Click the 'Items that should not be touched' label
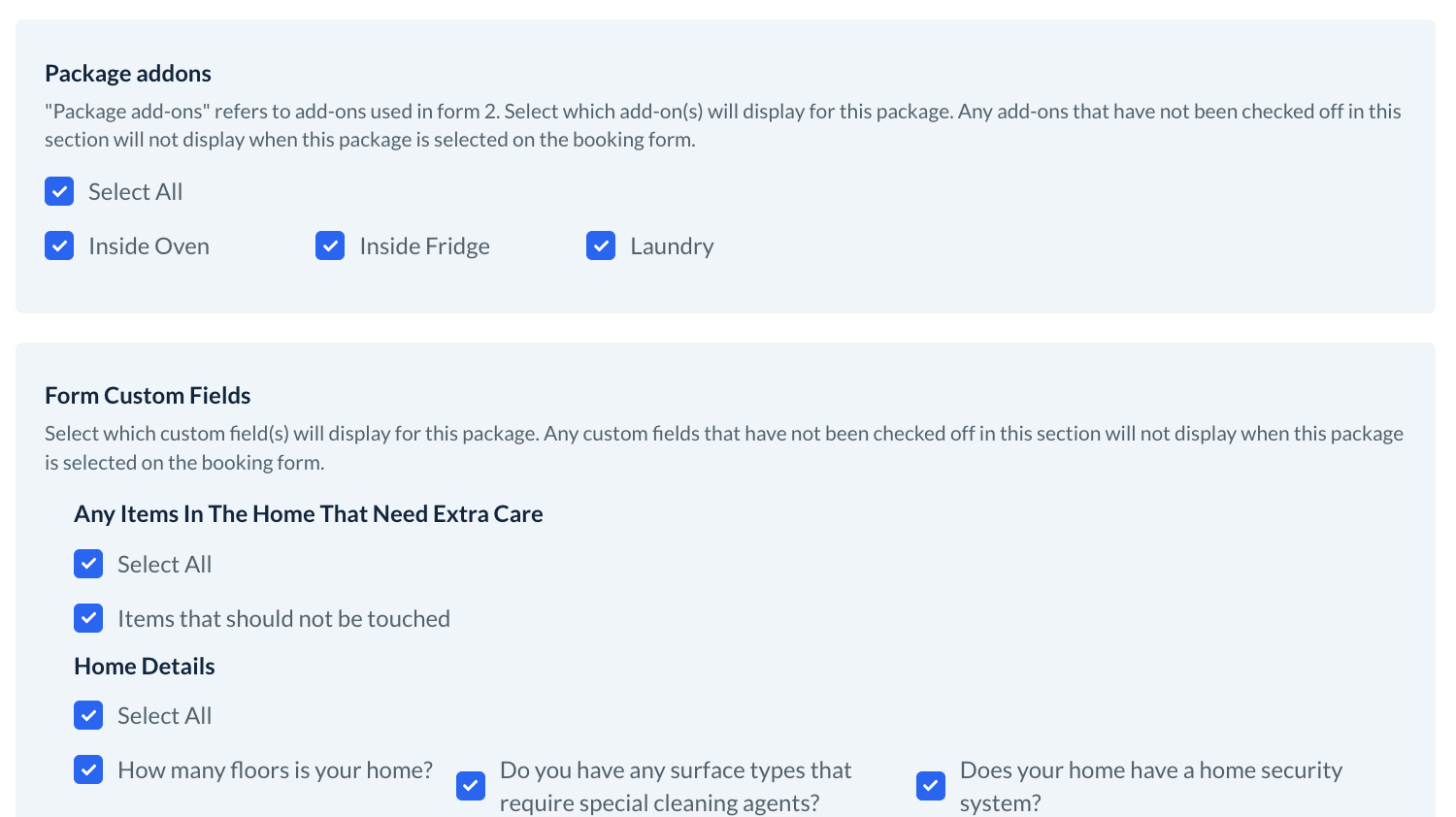The height and width of the screenshot is (817, 1456). coord(283,619)
